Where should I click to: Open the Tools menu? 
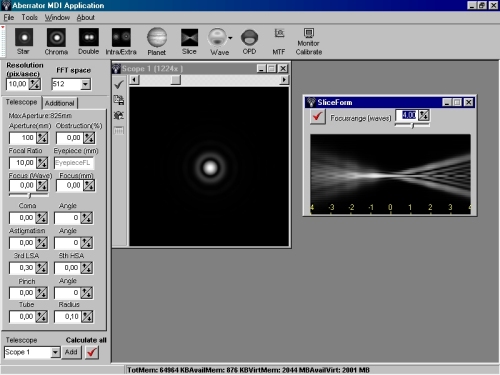(x=29, y=17)
